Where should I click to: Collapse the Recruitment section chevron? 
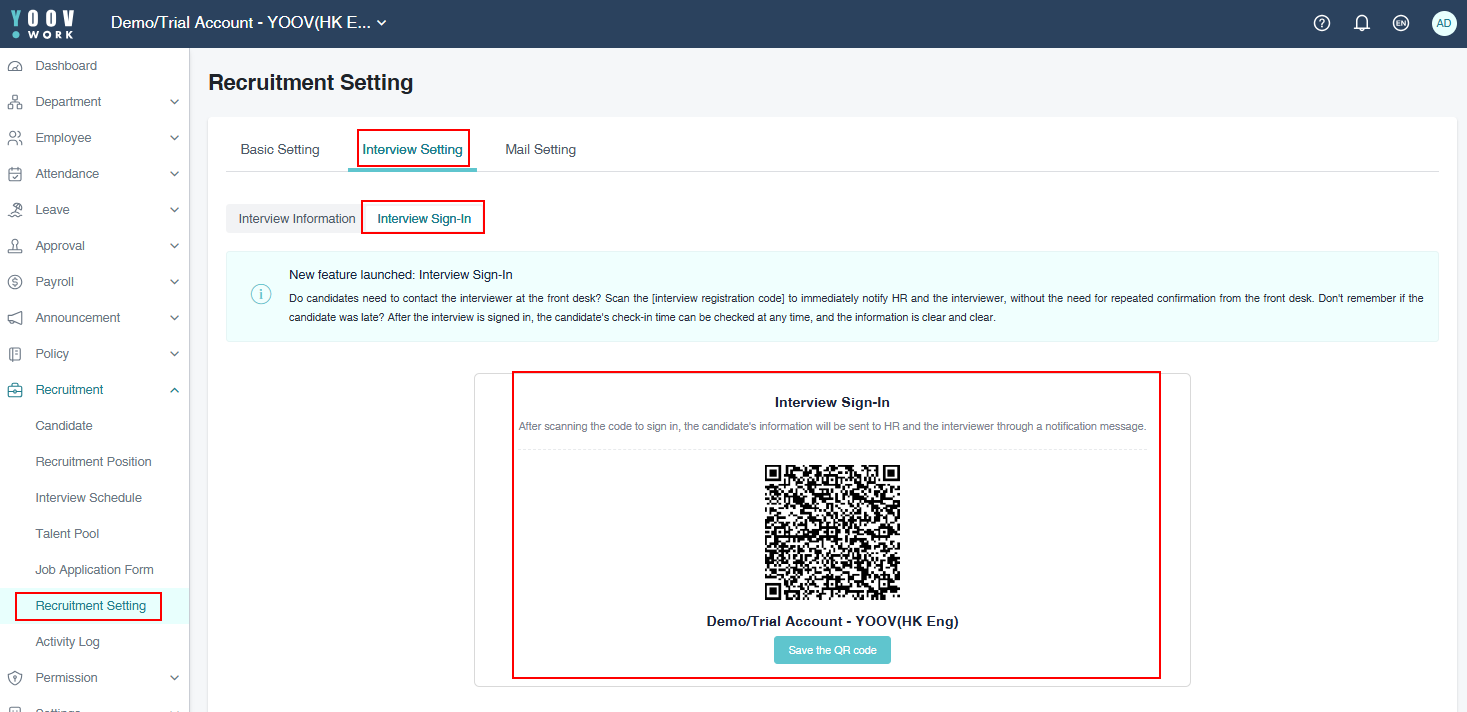pos(174,390)
